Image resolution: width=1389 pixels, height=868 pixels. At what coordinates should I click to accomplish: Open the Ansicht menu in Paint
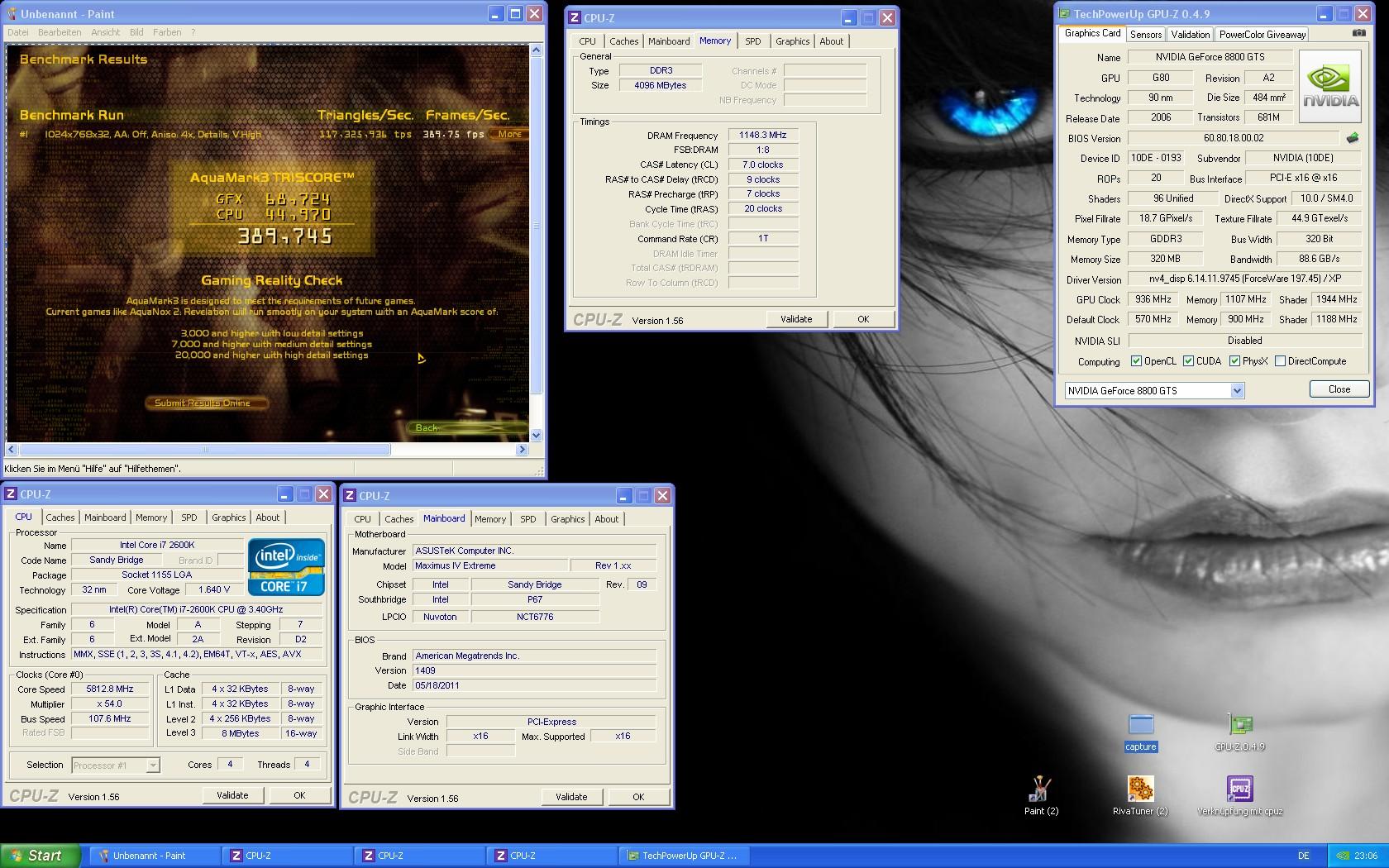pos(106,32)
